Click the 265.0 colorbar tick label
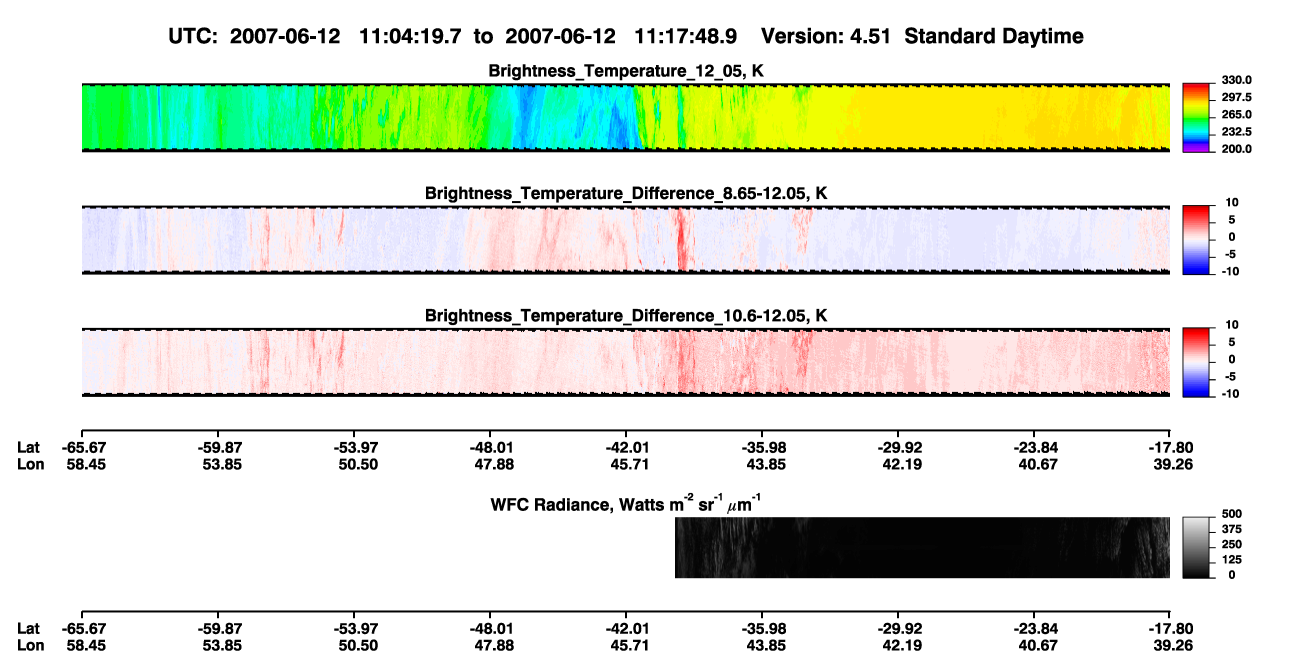 [x=1236, y=114]
